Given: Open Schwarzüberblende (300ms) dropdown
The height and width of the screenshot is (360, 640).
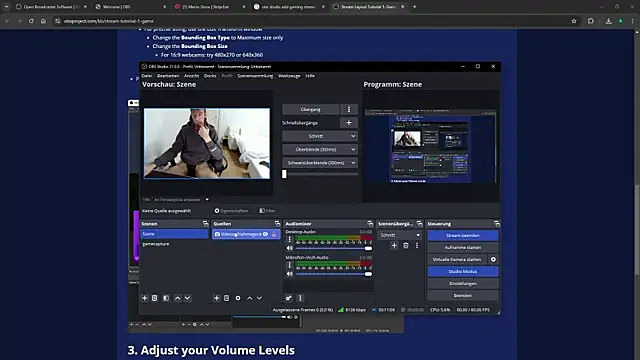Looking at the screenshot, I should click(320, 163).
